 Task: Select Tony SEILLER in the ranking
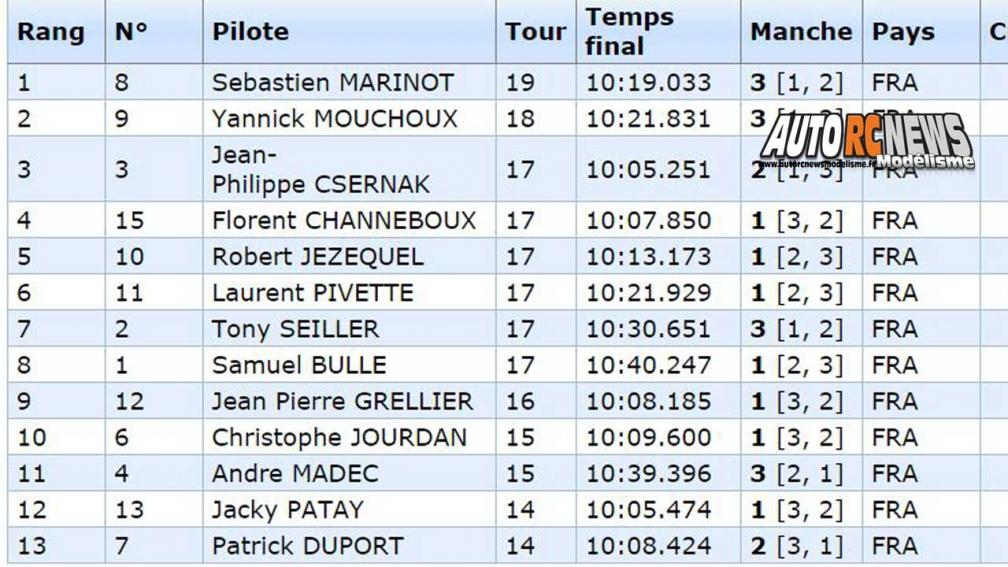[295, 329]
